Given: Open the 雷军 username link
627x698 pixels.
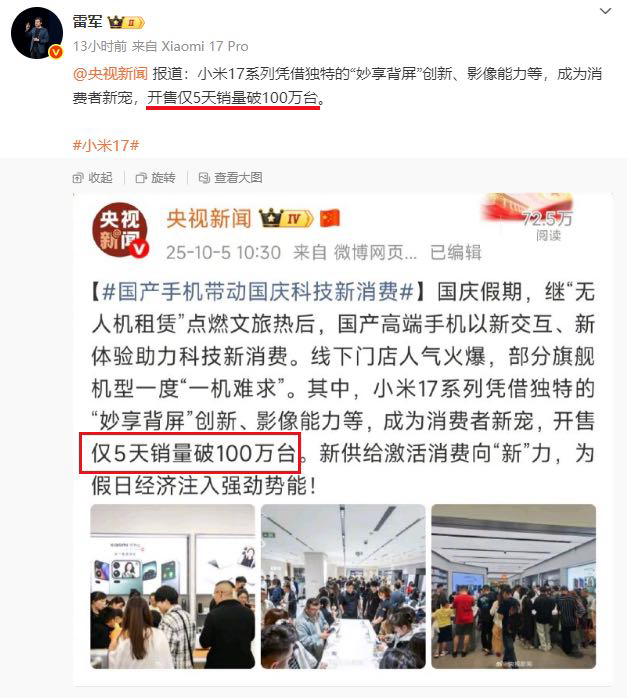Looking at the screenshot, I should click(88, 21).
